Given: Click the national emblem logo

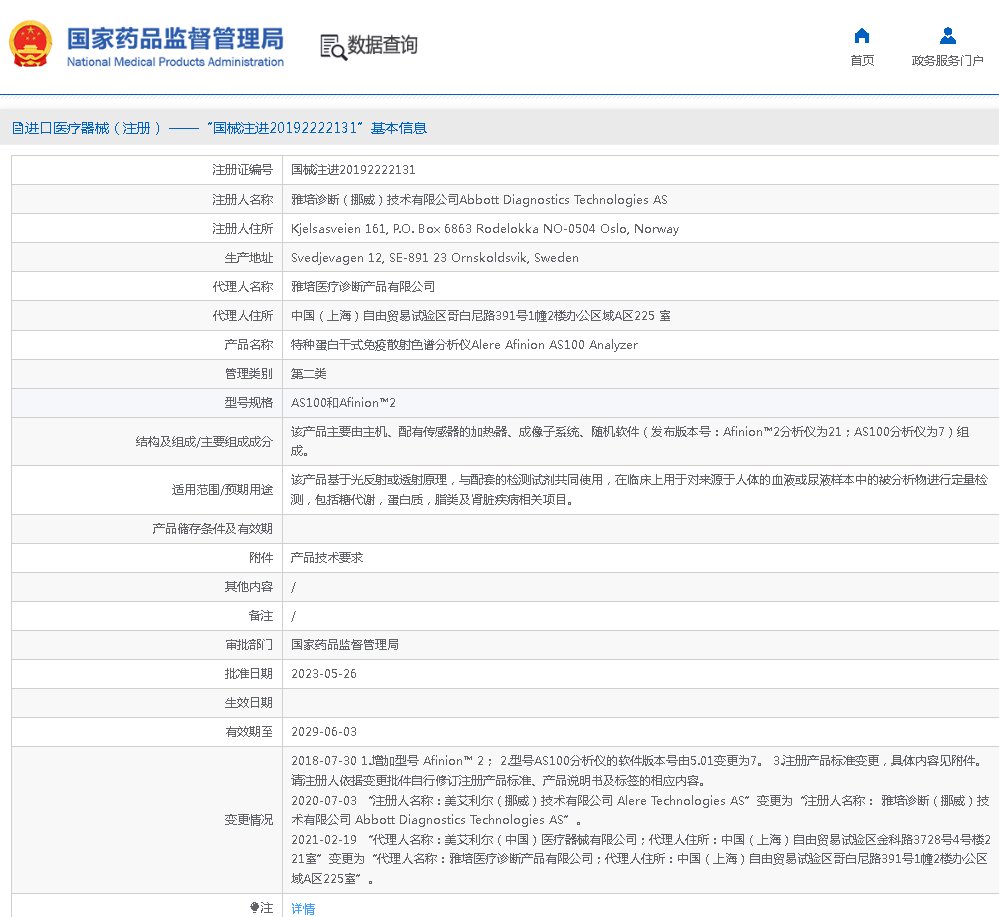Looking at the screenshot, I should (x=31, y=45).
